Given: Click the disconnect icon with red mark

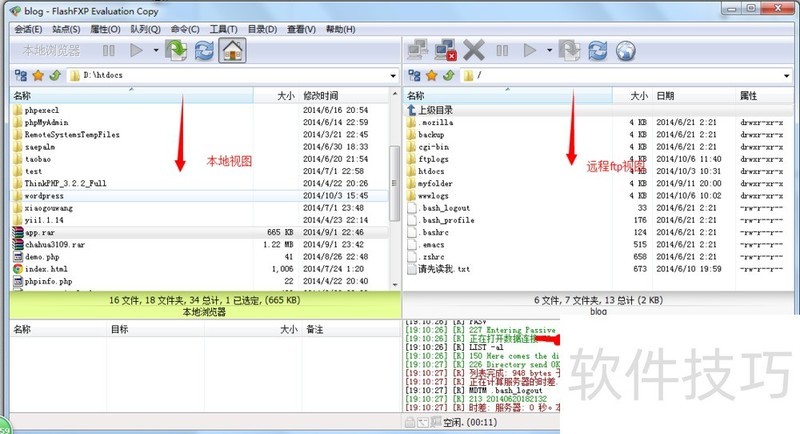Looking at the screenshot, I should click(x=445, y=50).
